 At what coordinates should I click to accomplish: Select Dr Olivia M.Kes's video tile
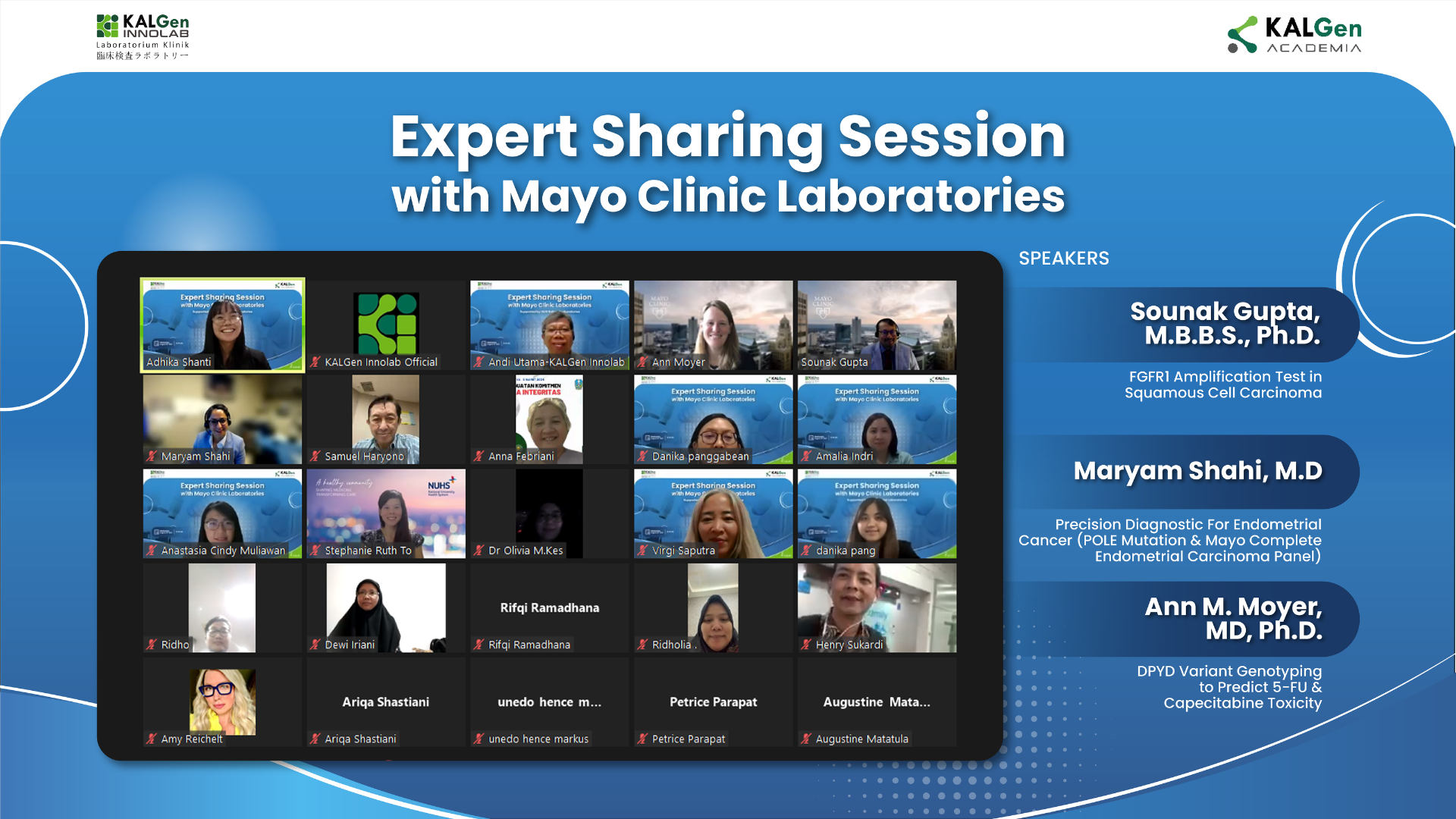pos(550,513)
